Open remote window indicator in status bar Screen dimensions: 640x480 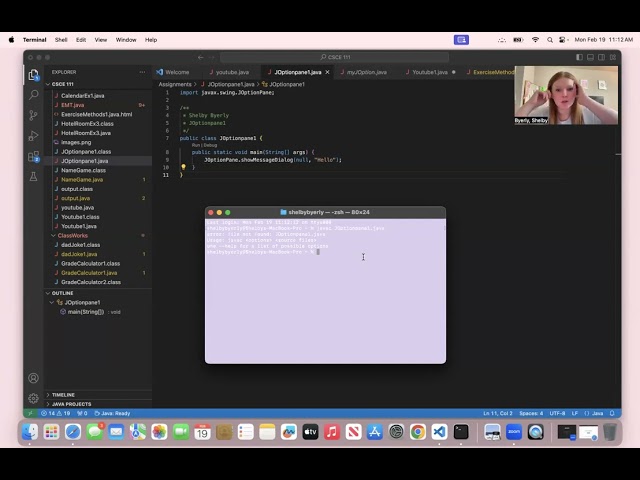pos(30,413)
